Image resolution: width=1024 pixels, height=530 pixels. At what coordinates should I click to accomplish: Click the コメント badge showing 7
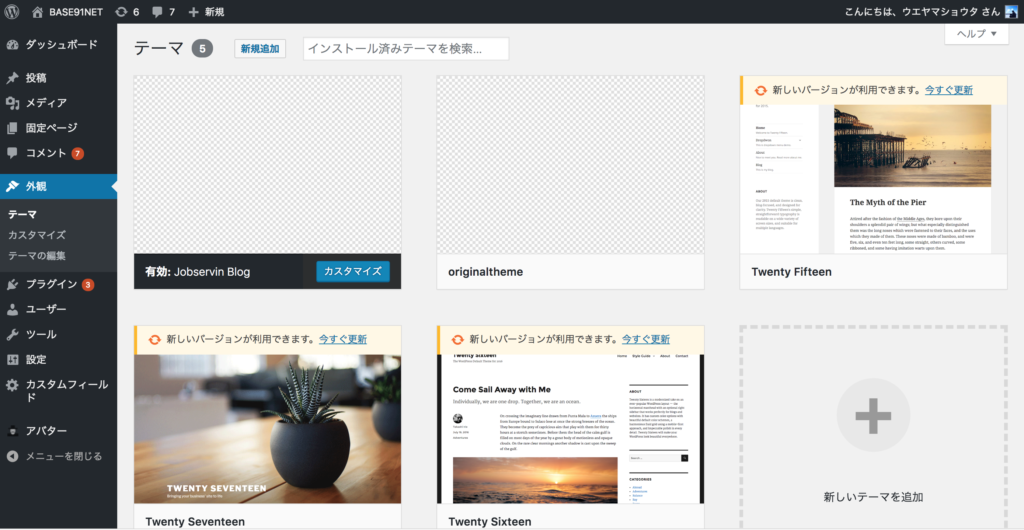[x=78, y=154]
